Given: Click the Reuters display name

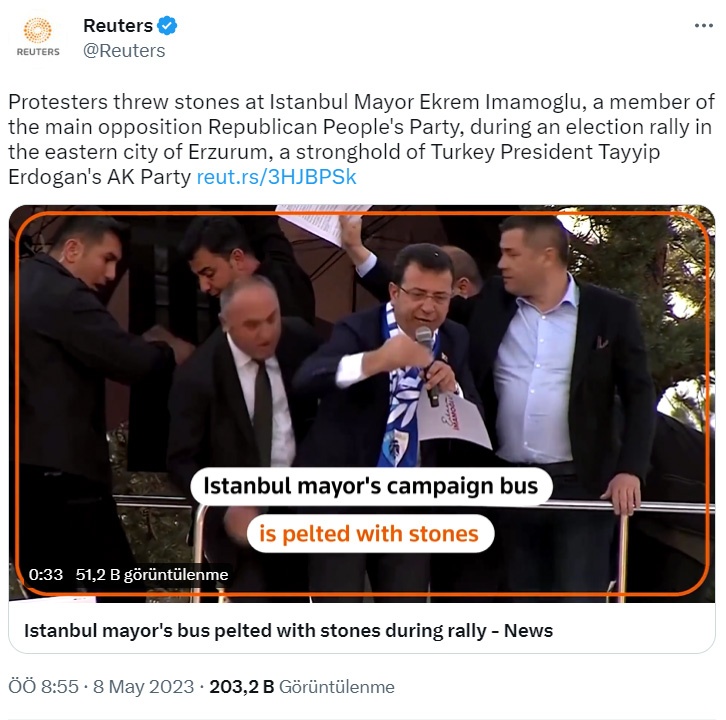Looking at the screenshot, I should pos(118,26).
